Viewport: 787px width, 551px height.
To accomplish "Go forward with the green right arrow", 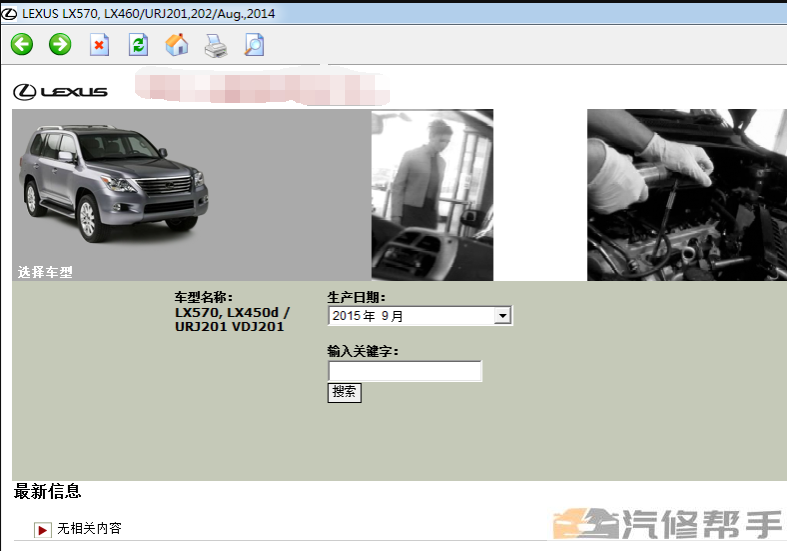I will [60, 44].
